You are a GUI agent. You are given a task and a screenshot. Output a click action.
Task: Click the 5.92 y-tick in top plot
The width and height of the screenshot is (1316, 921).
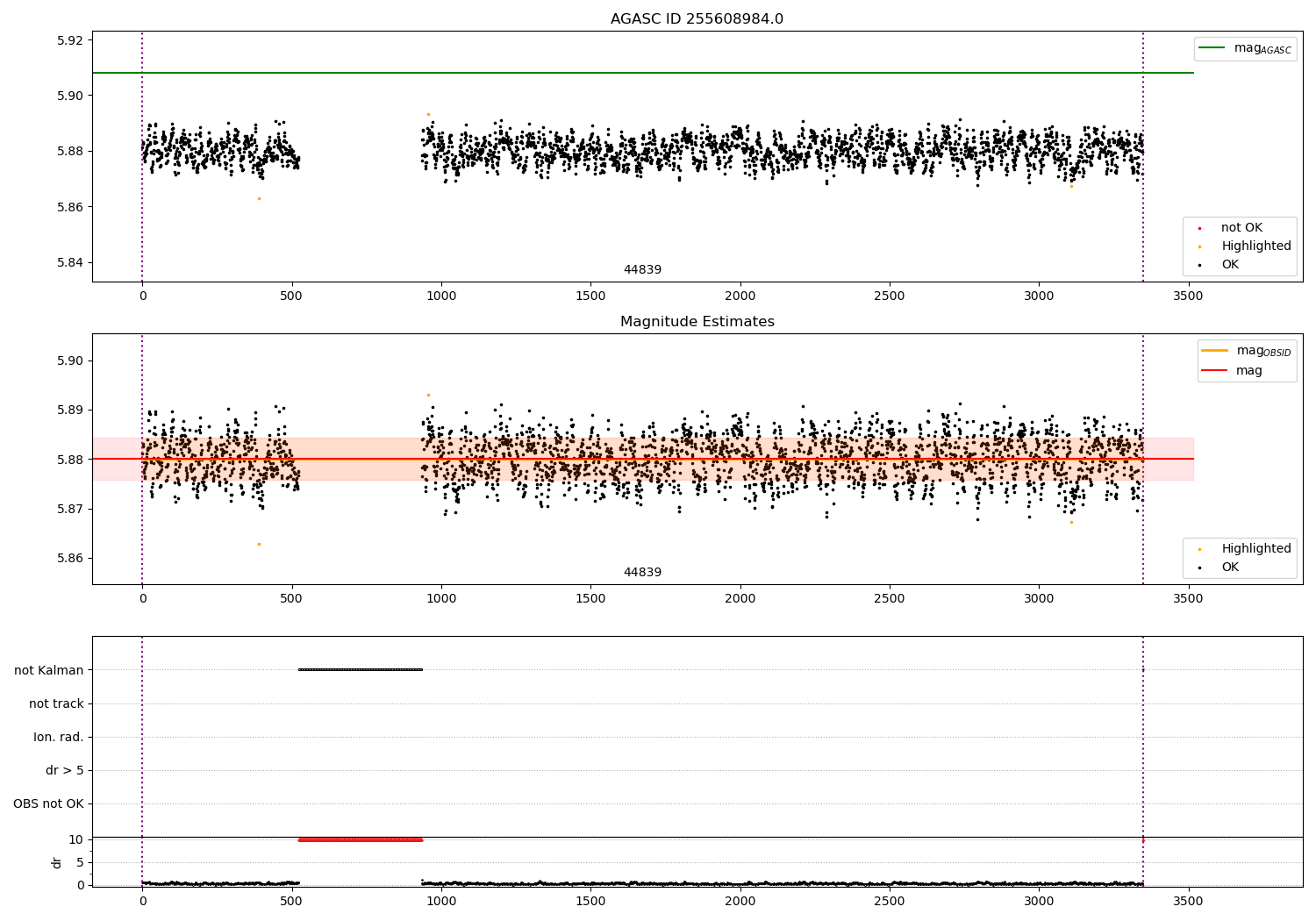pos(69,40)
